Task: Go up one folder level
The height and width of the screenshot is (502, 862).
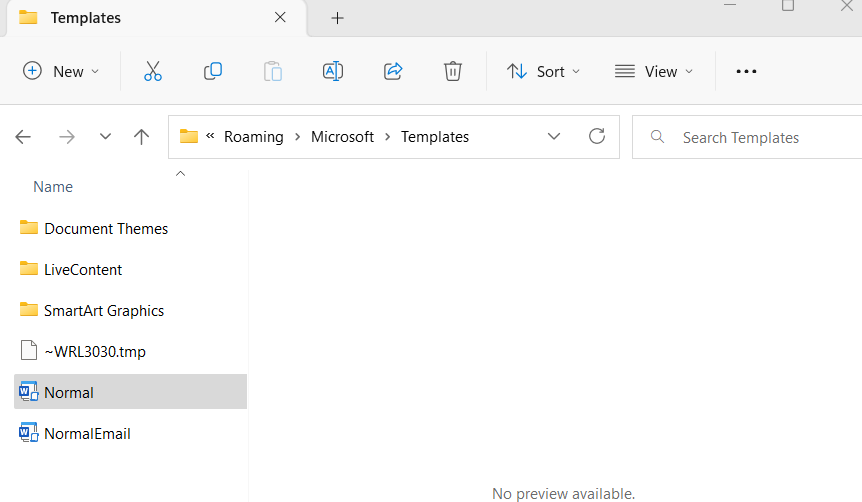Action: click(141, 137)
